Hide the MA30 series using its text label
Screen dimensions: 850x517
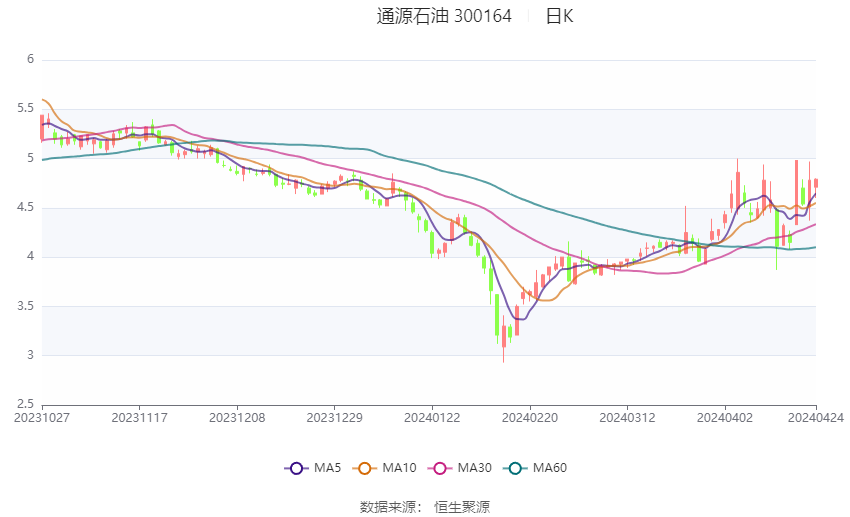pyautogui.click(x=473, y=468)
